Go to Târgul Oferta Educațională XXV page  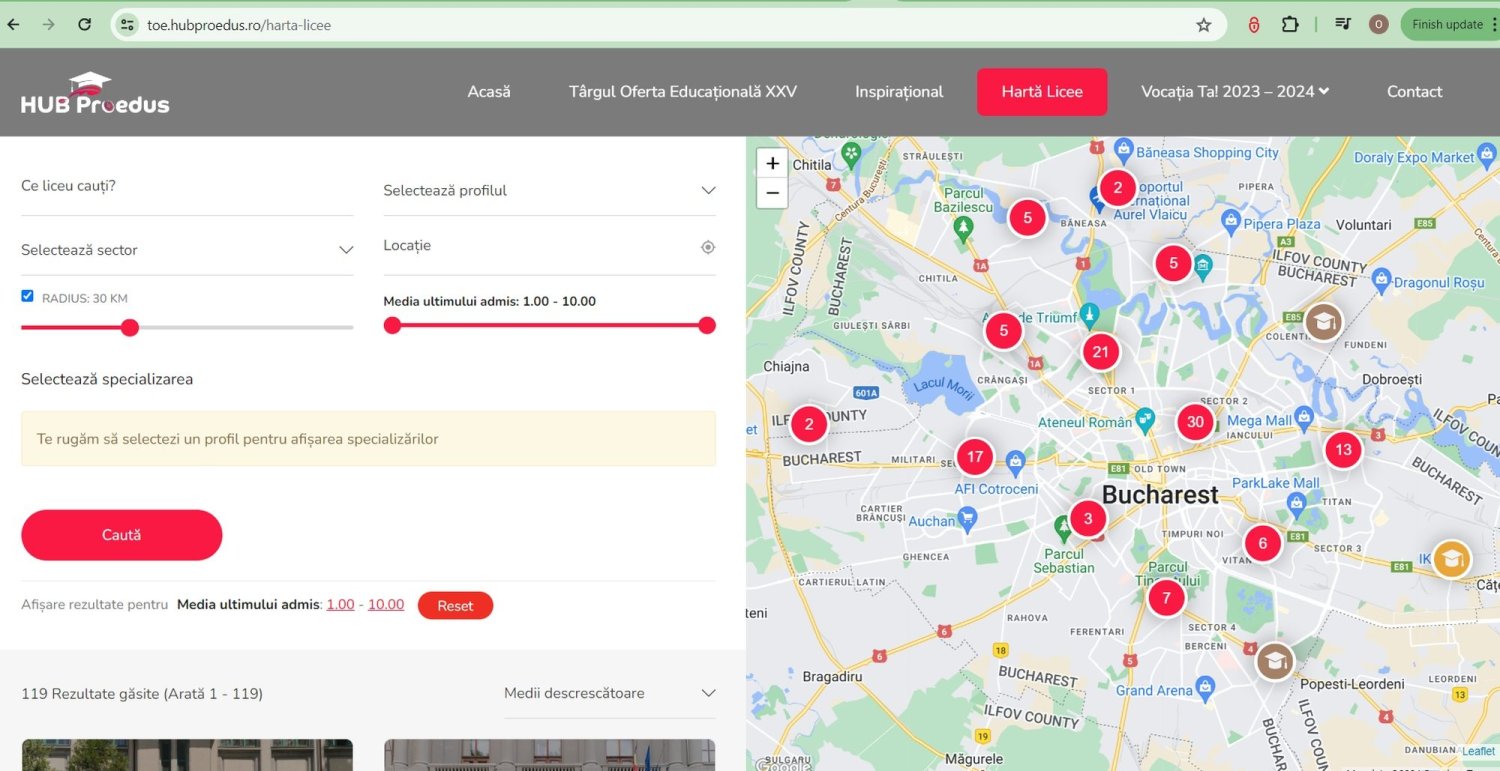tap(682, 92)
